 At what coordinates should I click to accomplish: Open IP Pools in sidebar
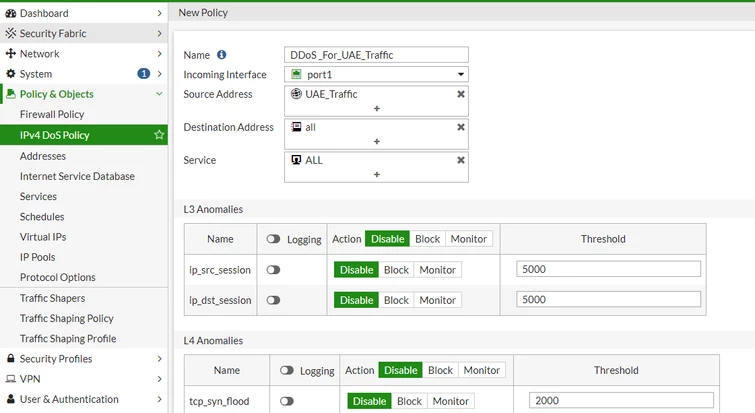38,257
